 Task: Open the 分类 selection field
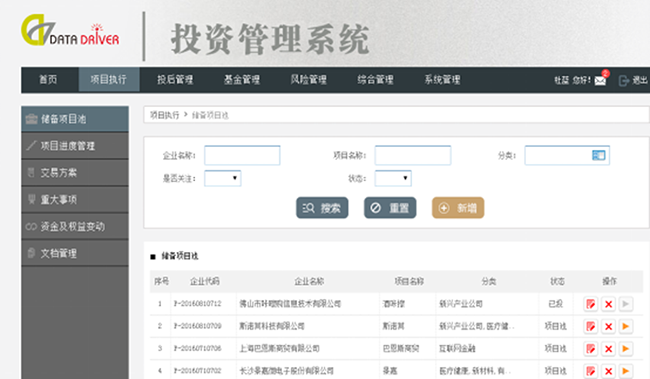[x=567, y=155]
